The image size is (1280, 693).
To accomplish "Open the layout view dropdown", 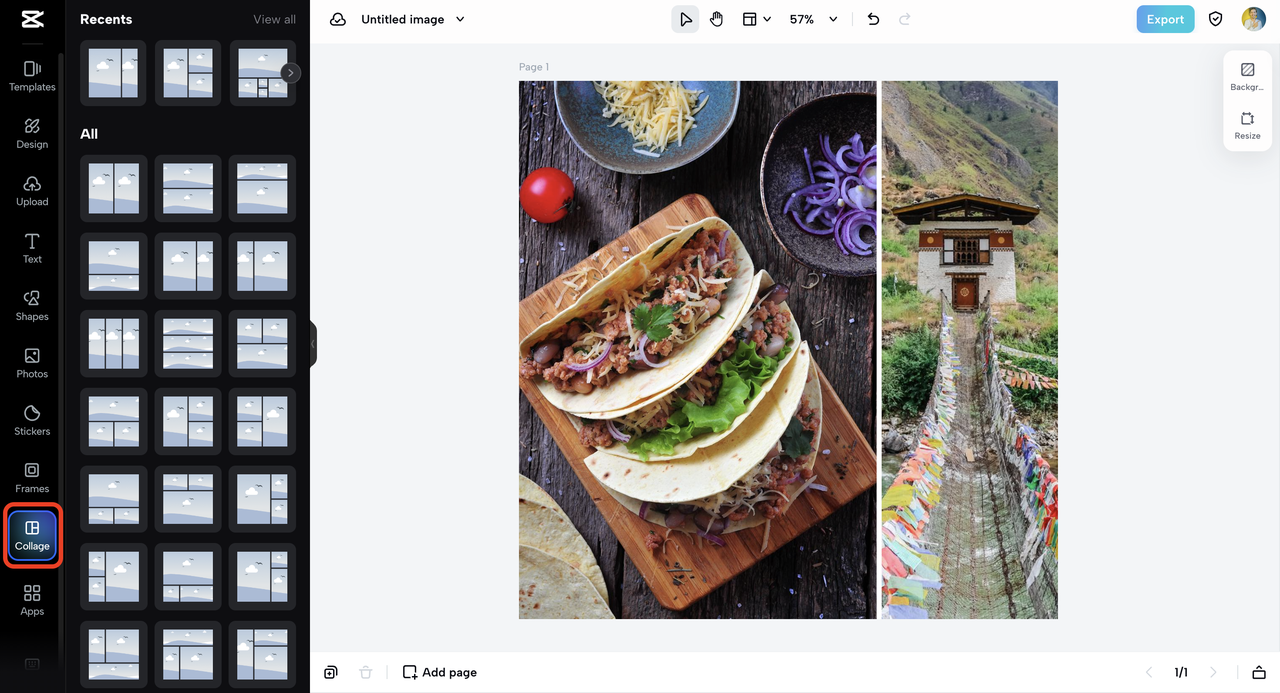I will coord(756,19).
